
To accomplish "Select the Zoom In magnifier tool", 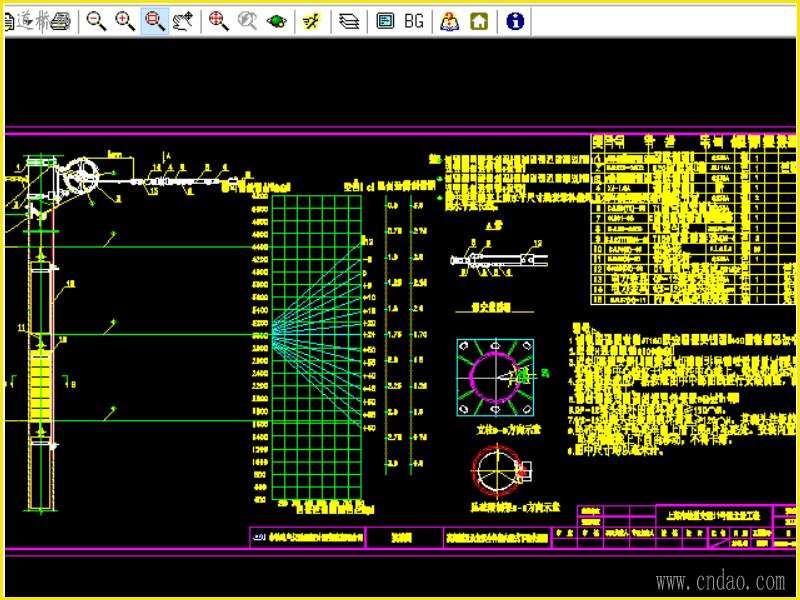I will point(125,21).
